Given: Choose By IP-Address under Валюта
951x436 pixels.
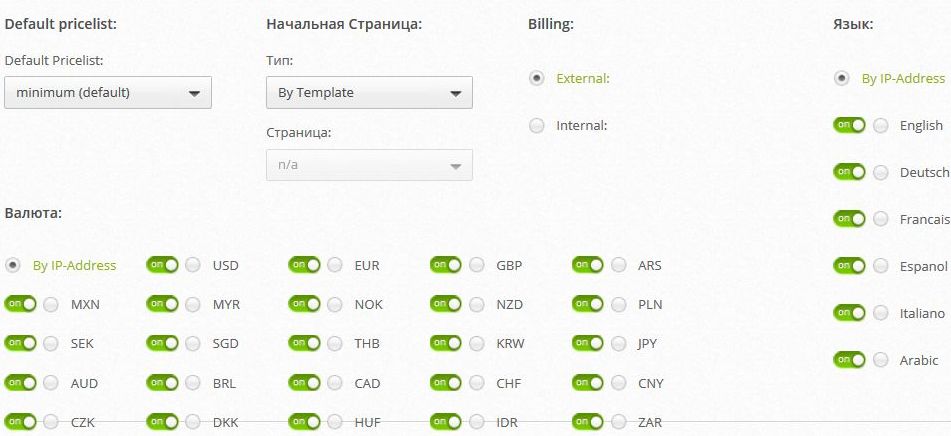Looking at the screenshot, I should point(12,265).
